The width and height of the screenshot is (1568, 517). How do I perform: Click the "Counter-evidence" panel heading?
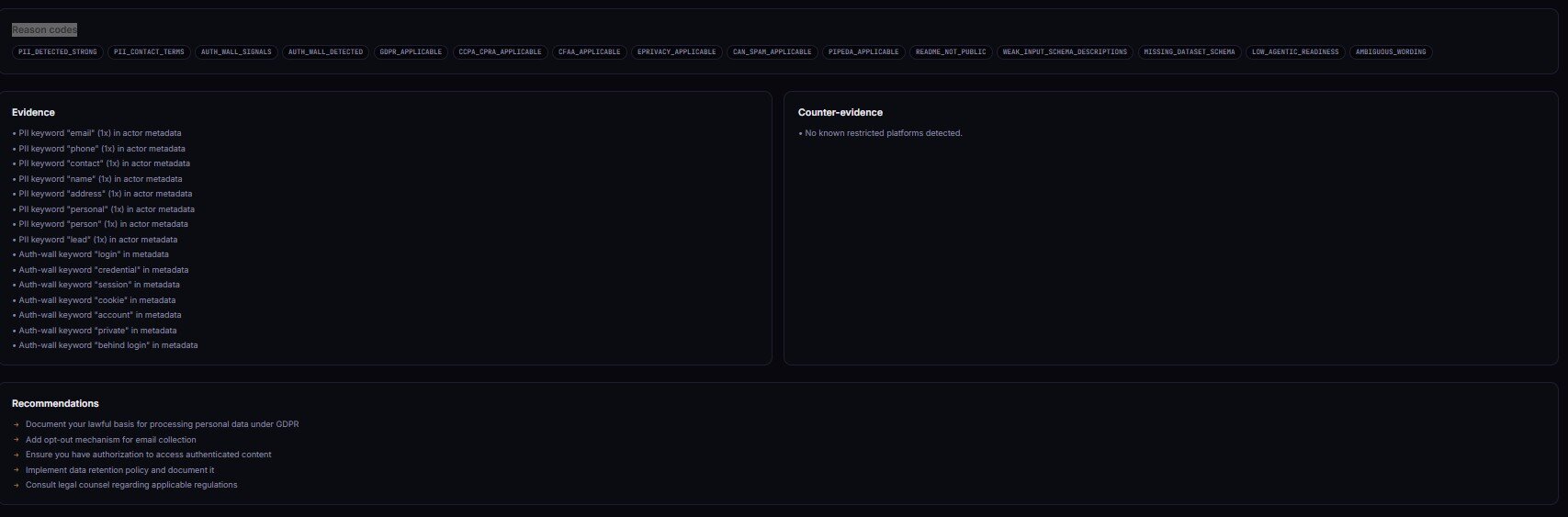tap(840, 112)
